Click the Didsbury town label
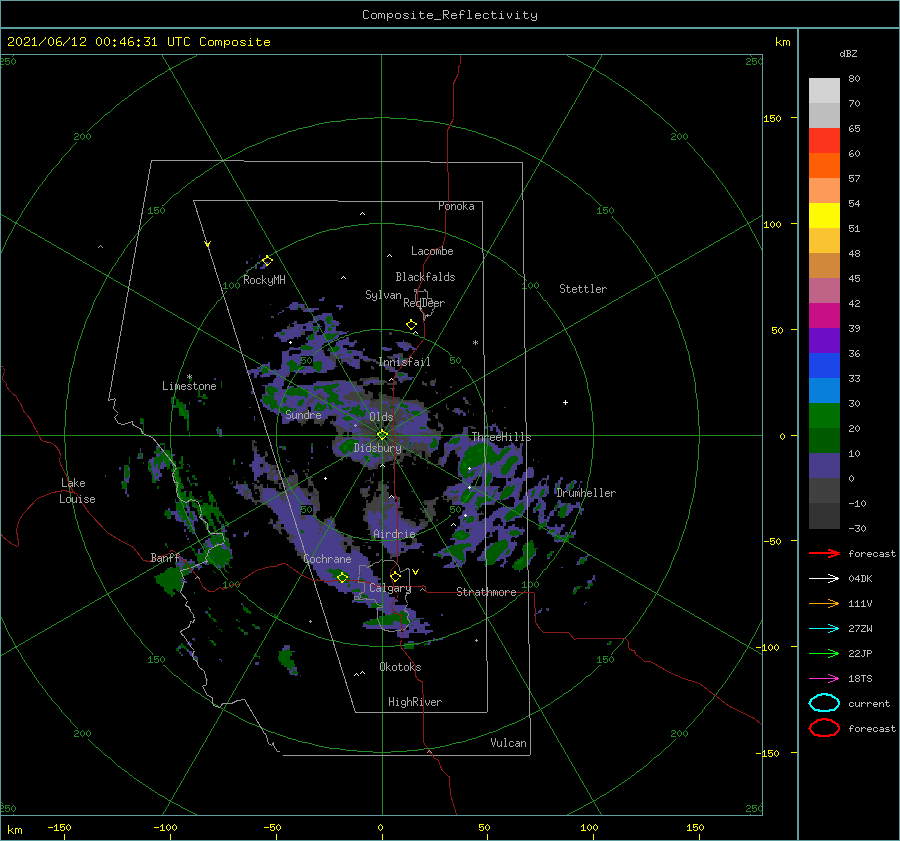The height and width of the screenshot is (841, 900). pos(377,448)
